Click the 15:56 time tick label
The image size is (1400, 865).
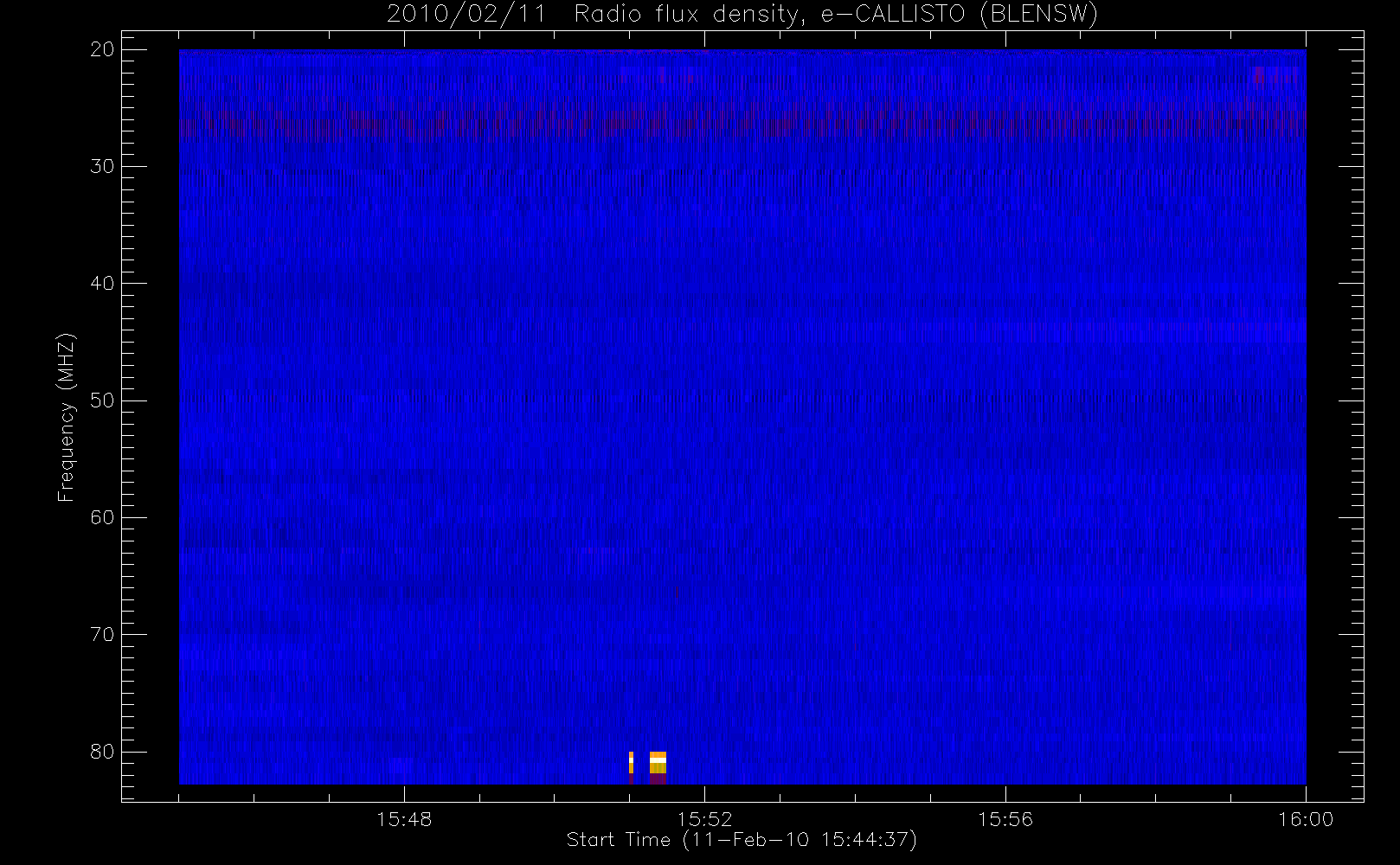pyautogui.click(x=1005, y=819)
